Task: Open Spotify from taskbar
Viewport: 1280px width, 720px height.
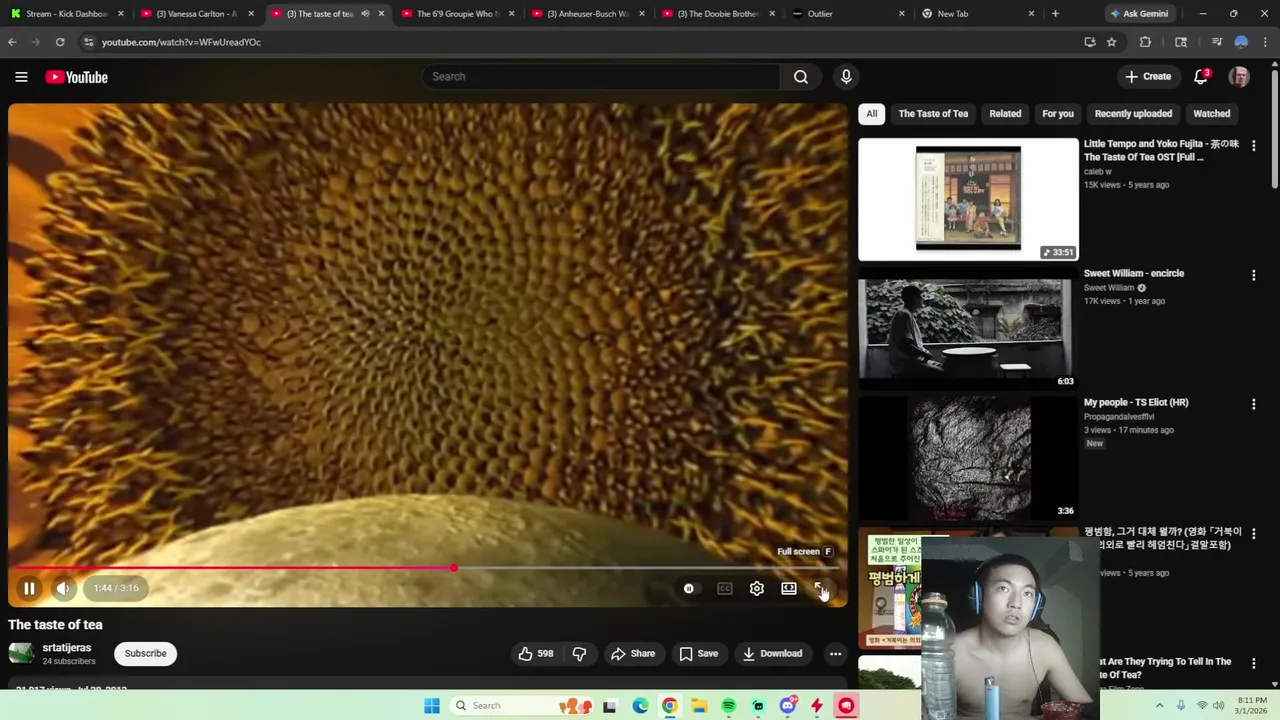Action: [728, 706]
